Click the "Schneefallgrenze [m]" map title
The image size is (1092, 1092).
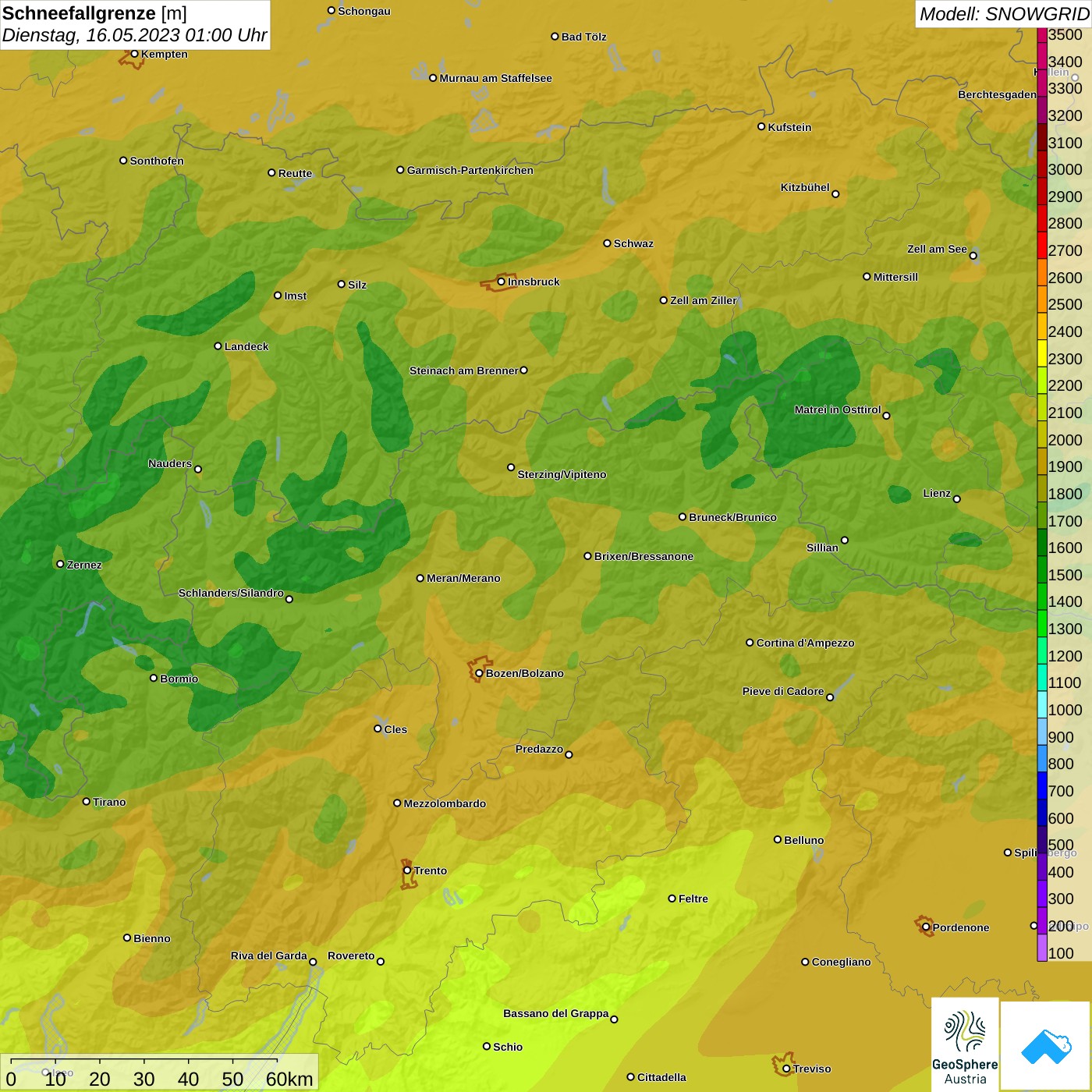click(x=94, y=13)
